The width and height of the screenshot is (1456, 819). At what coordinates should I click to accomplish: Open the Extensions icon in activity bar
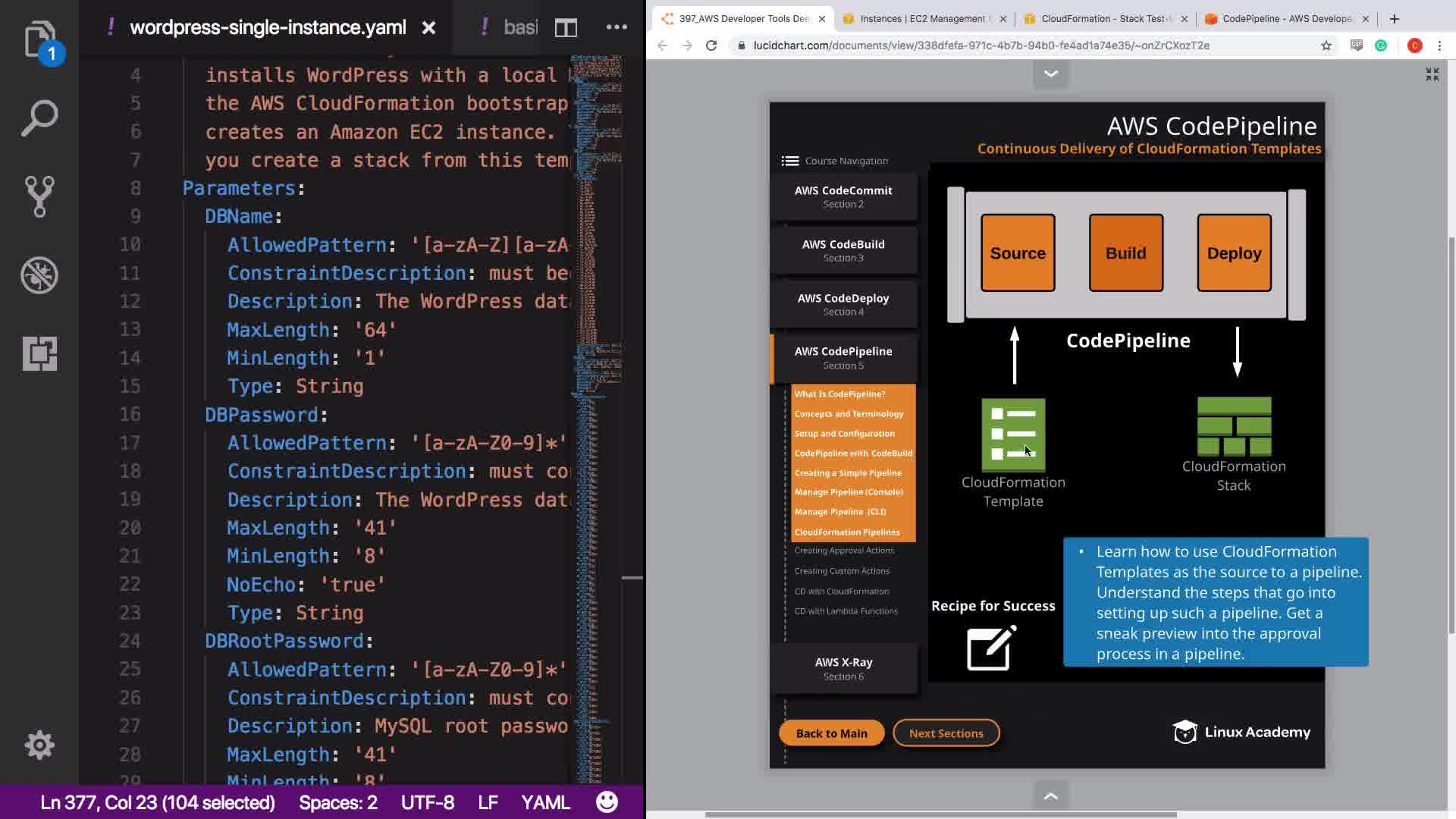point(39,353)
